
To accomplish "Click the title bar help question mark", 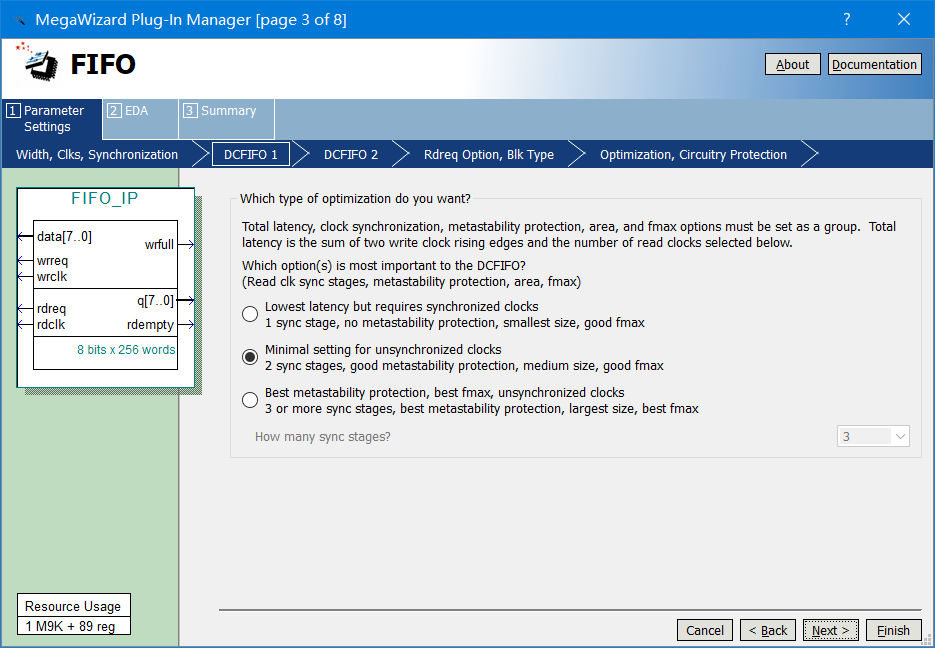I will [846, 19].
